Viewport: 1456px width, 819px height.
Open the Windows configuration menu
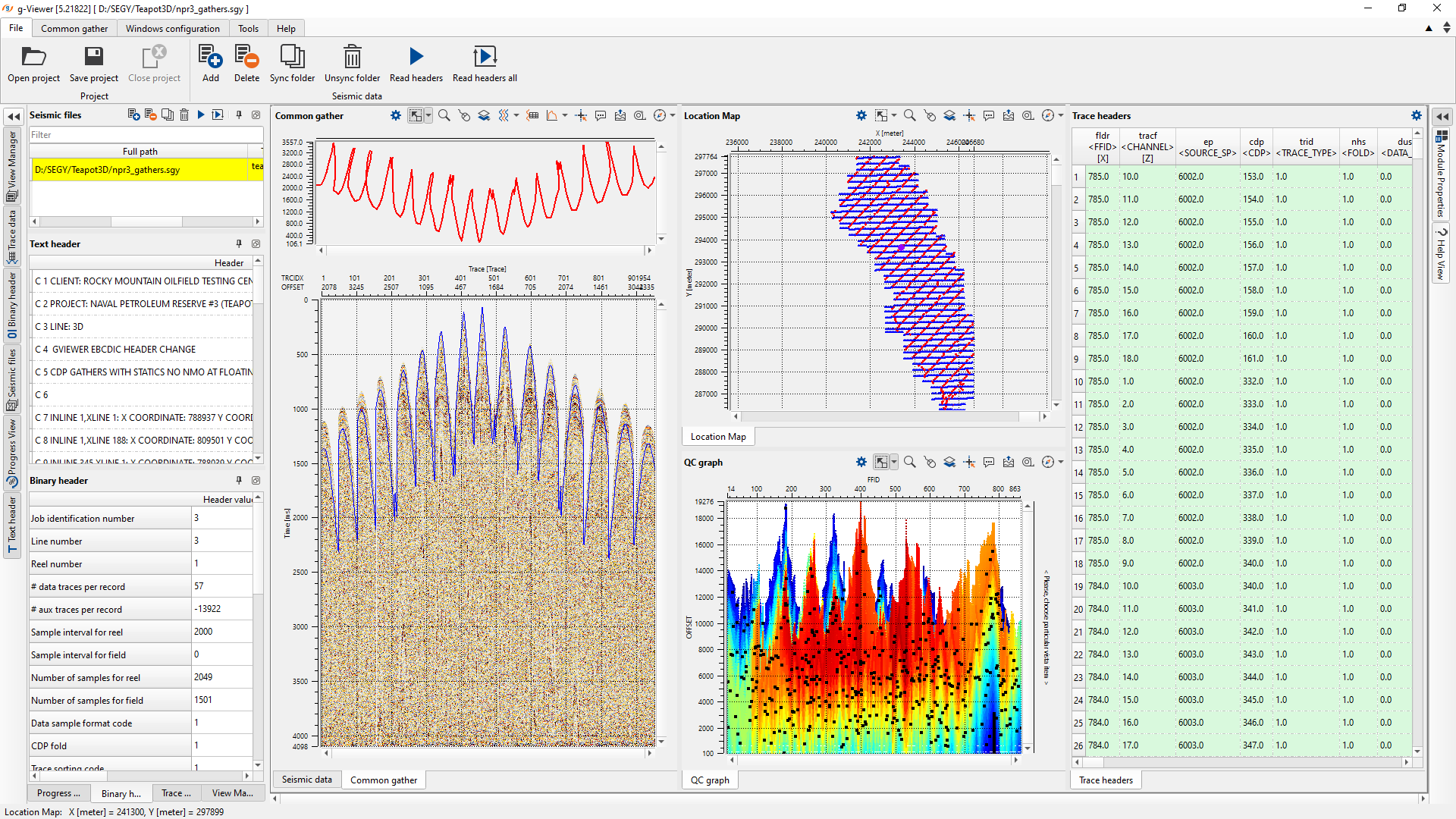point(173,28)
